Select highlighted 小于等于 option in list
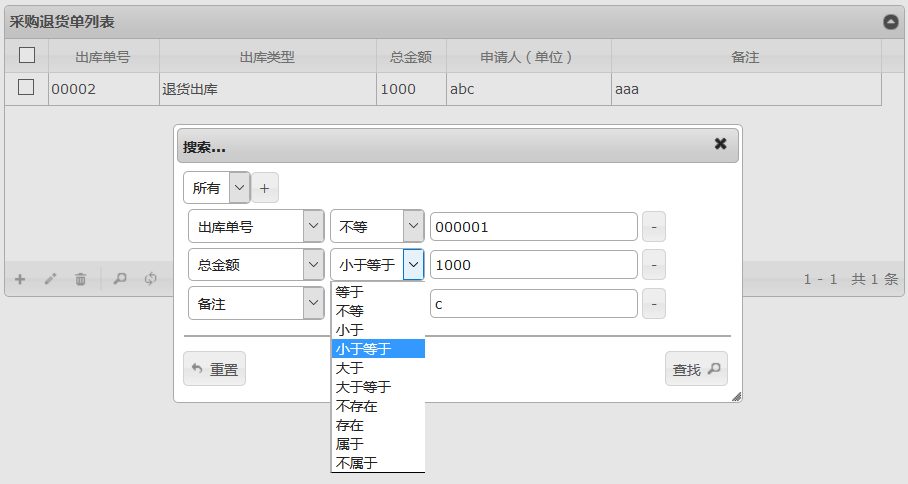This screenshot has width=908, height=484. tap(378, 349)
